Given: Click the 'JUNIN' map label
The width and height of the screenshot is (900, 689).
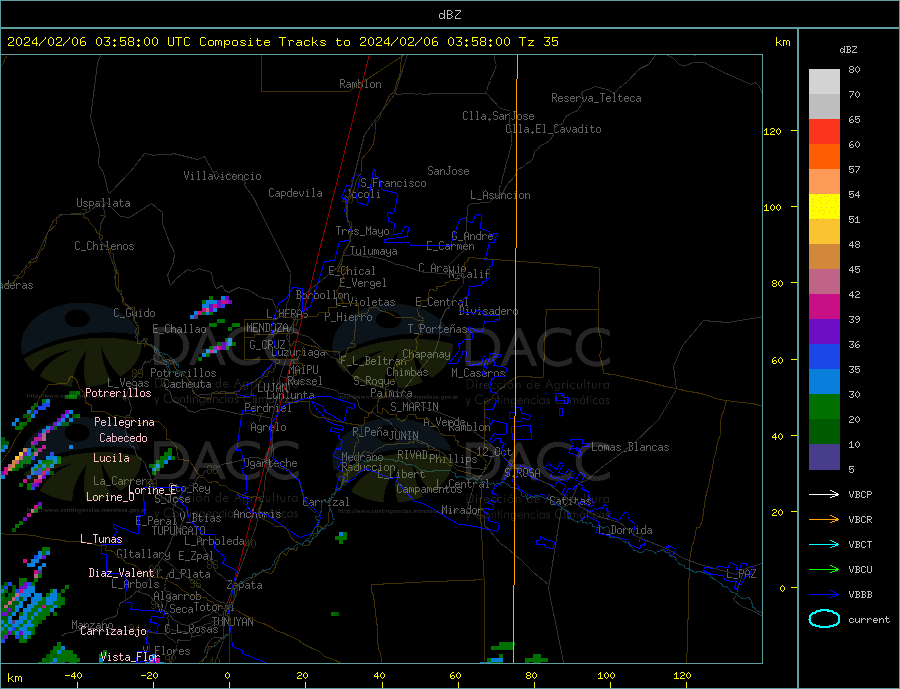Looking at the screenshot, I should pyautogui.click(x=404, y=436).
